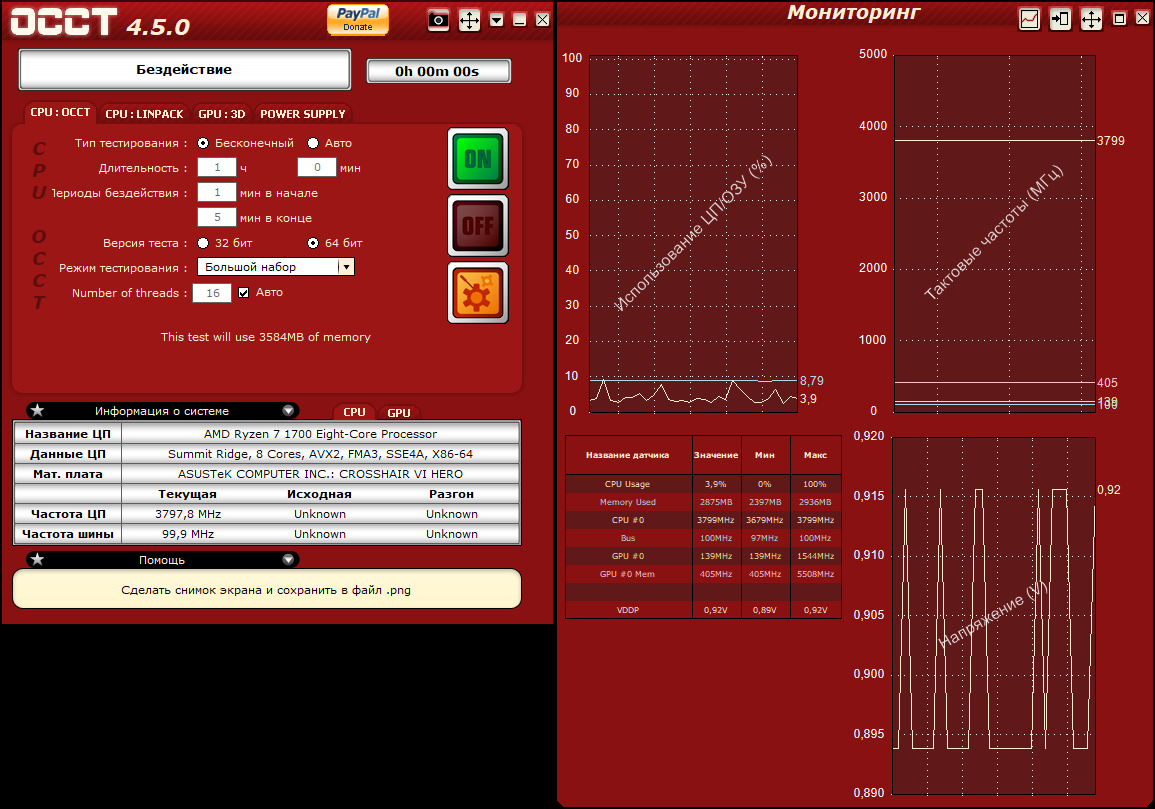1155x809 pixels.
Task: Switch to the GPU:3D tab
Action: (222, 114)
